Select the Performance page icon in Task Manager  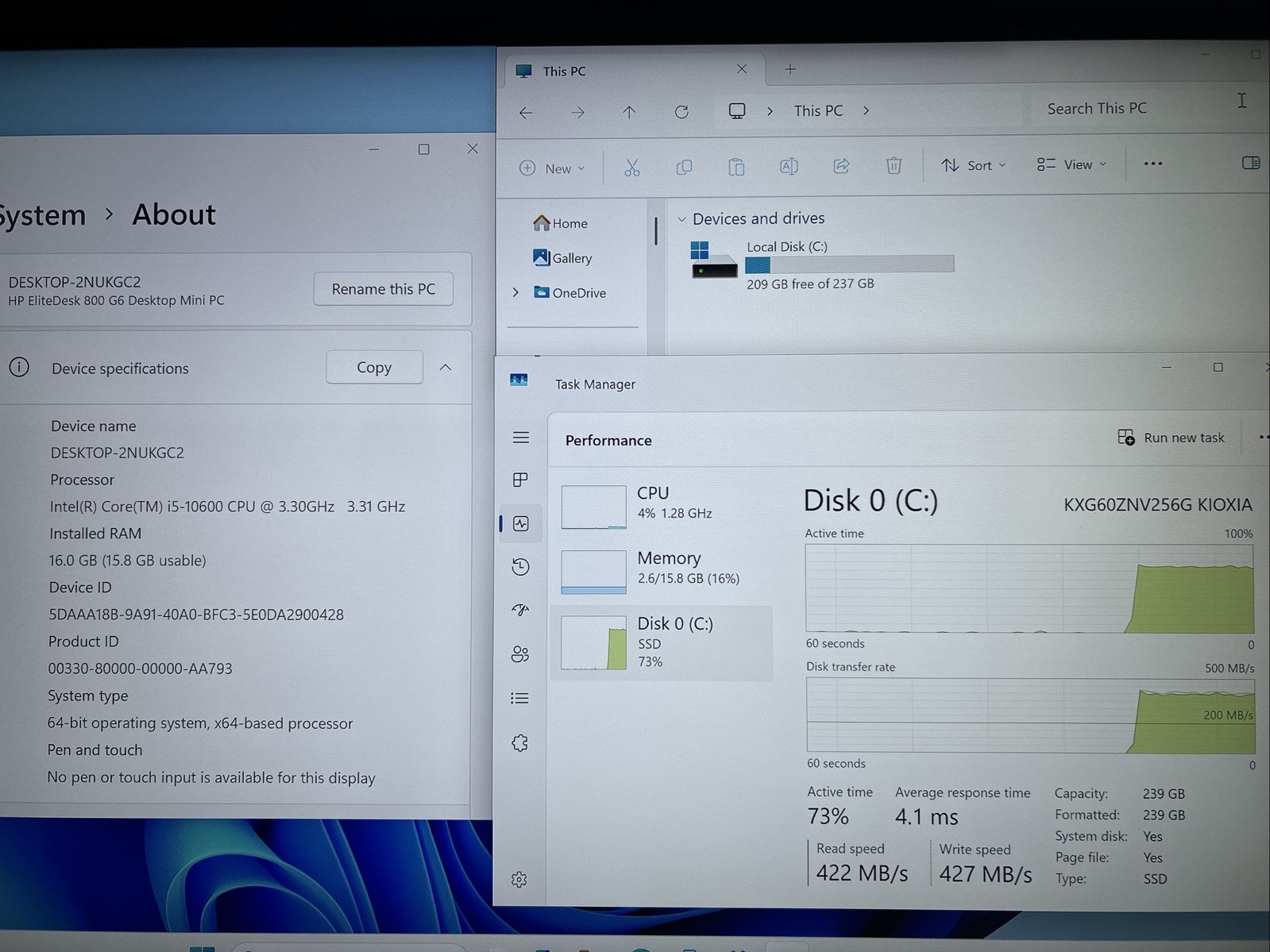click(x=521, y=523)
